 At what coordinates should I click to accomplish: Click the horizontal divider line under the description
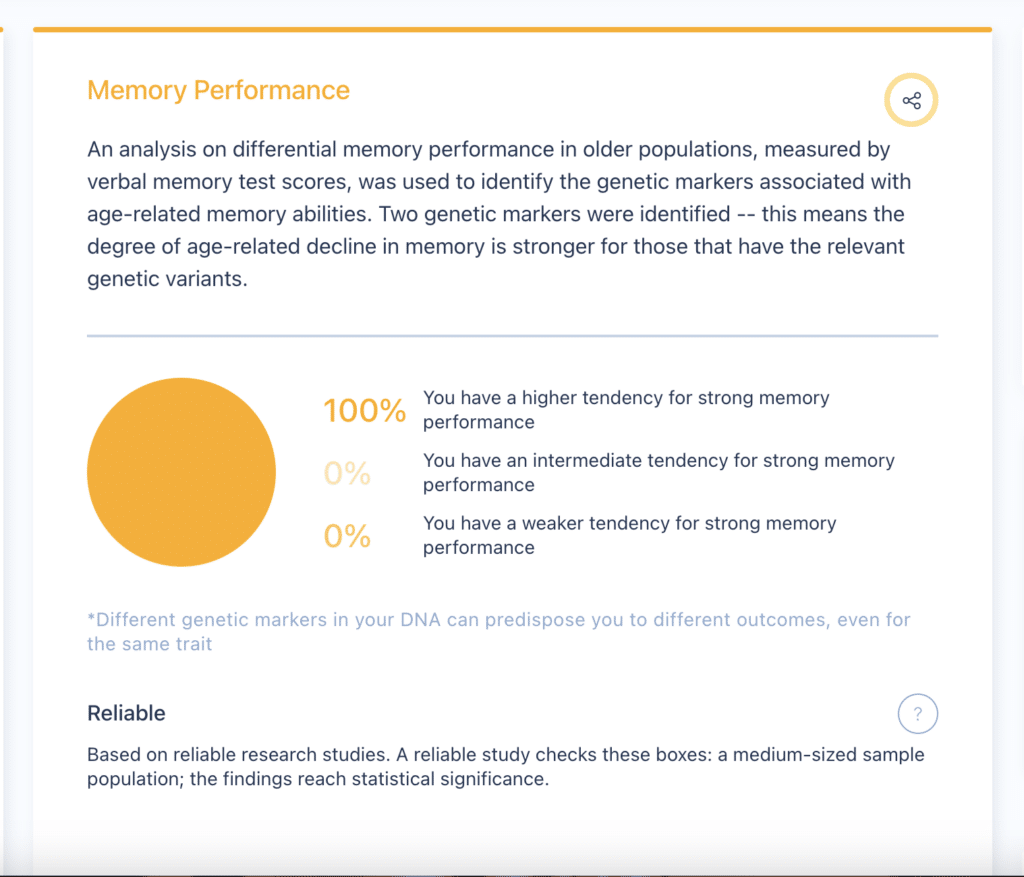tap(513, 336)
